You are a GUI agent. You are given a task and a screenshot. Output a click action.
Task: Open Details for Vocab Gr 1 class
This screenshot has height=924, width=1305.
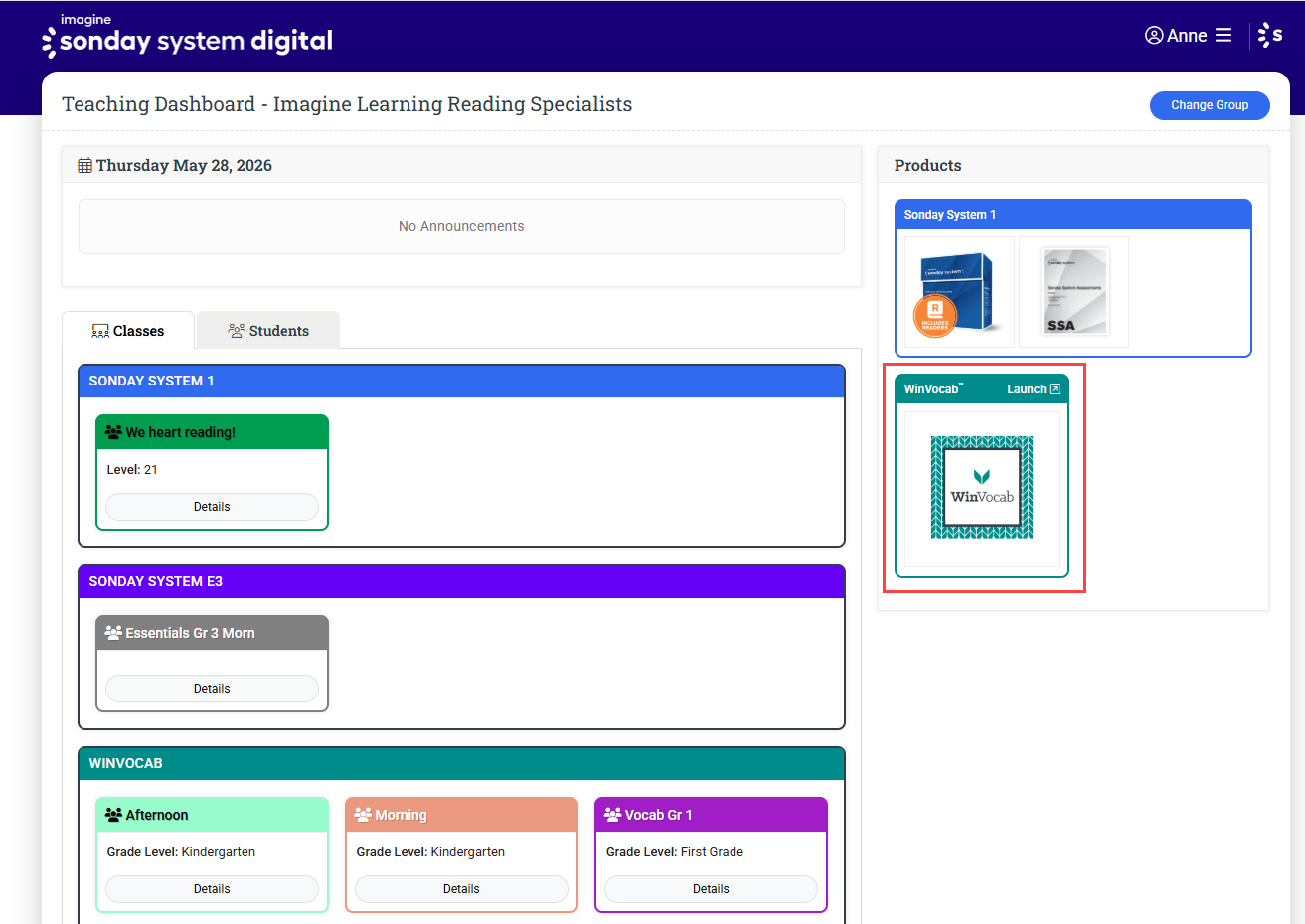[x=711, y=889]
